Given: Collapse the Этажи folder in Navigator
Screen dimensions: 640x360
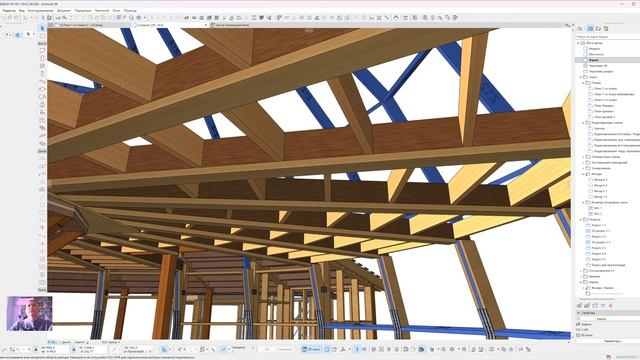Looking at the screenshot, I should (581, 77).
